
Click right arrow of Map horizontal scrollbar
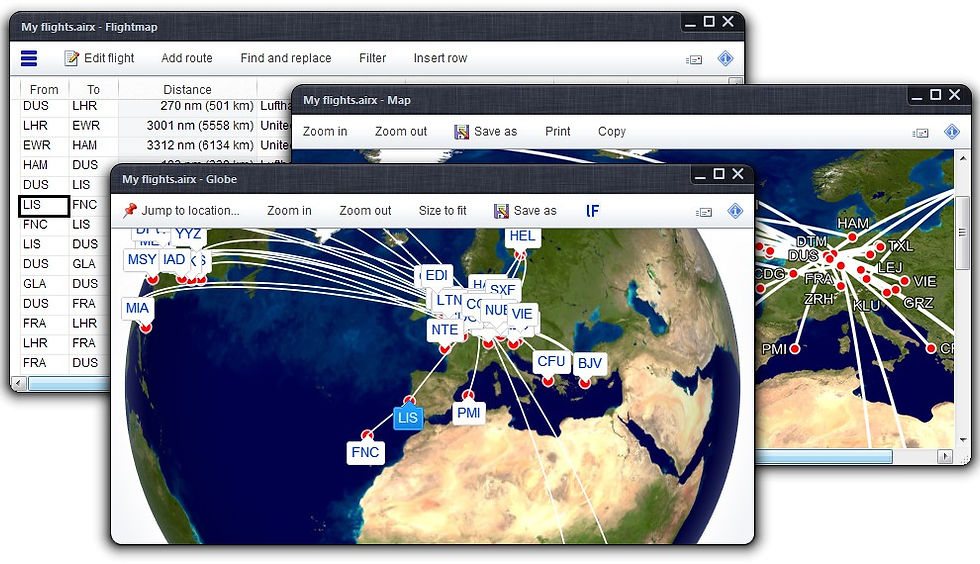coord(945,457)
